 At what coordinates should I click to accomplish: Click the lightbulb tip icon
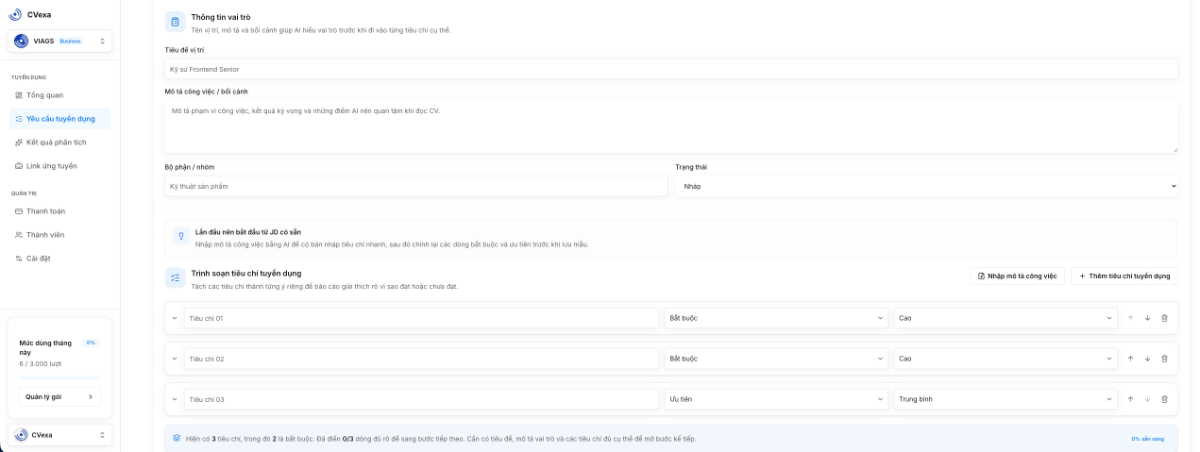[x=181, y=237]
